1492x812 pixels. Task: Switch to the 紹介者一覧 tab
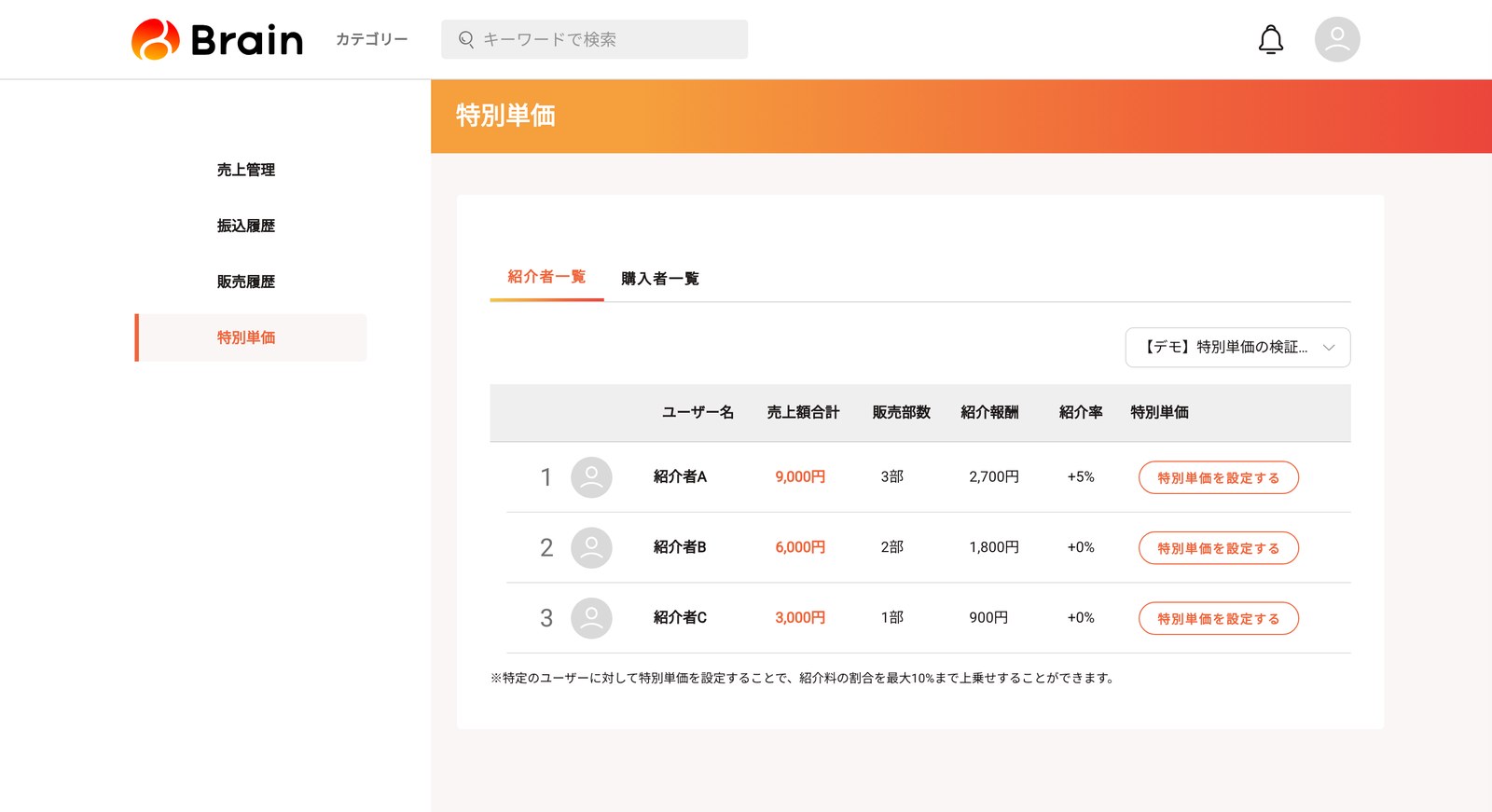pos(546,277)
